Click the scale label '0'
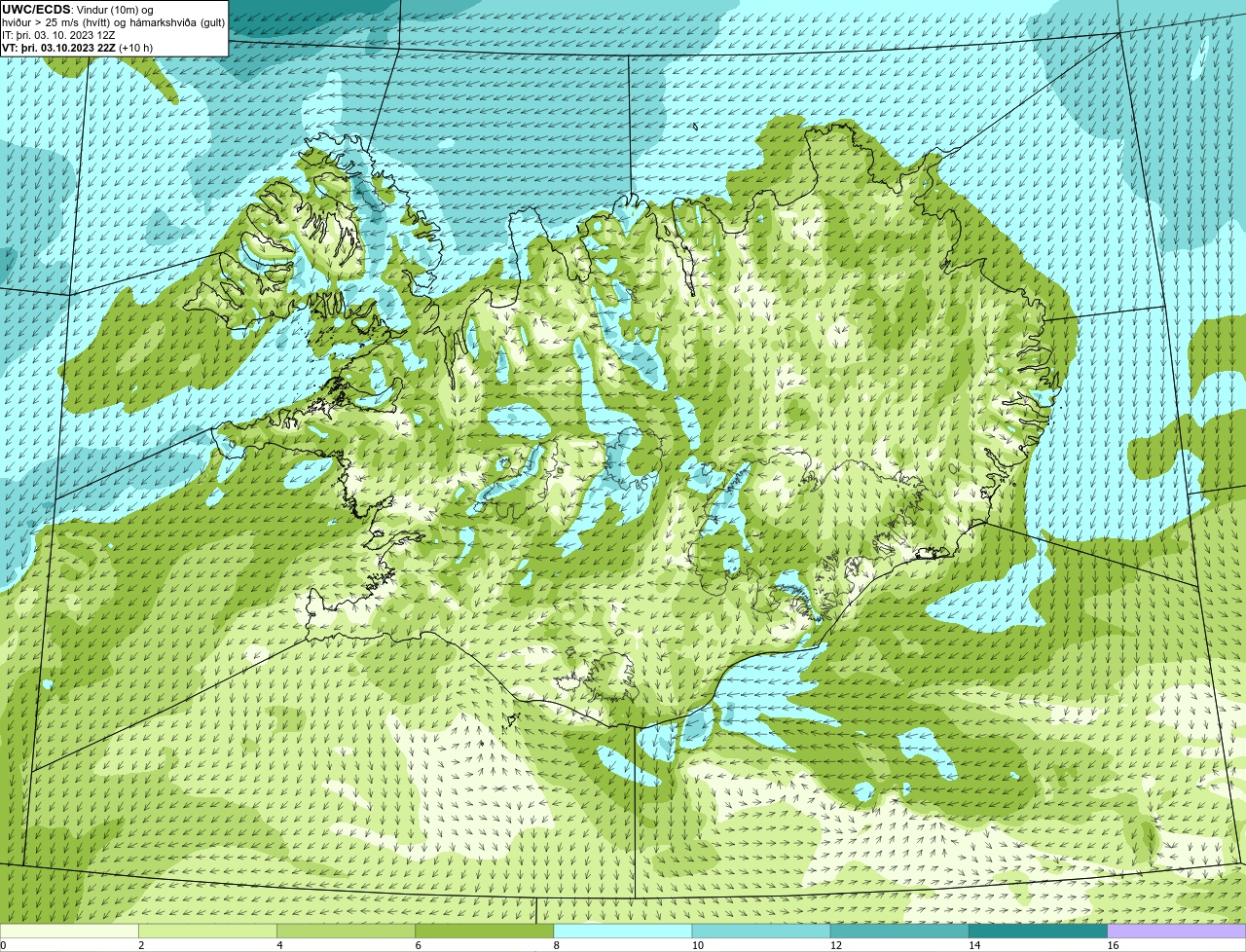This screenshot has width=1246, height=952. (x=3, y=945)
